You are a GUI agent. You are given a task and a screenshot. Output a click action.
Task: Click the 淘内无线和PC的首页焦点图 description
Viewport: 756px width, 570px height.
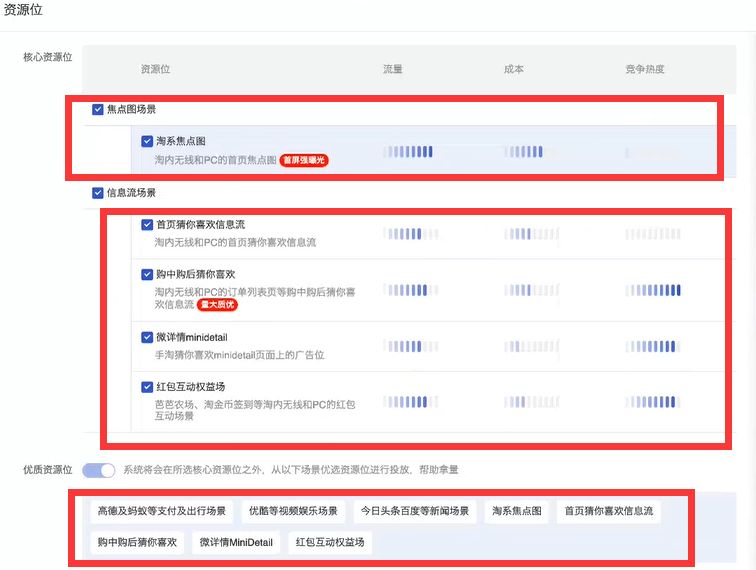tap(216, 160)
